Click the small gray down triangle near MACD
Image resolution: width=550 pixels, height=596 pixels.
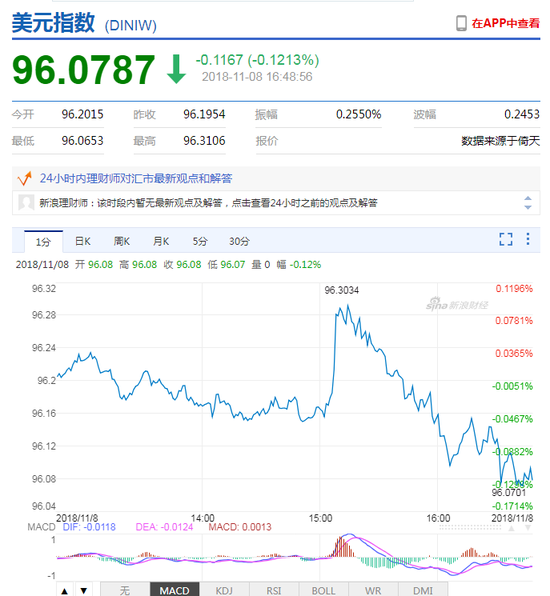click(x=528, y=528)
